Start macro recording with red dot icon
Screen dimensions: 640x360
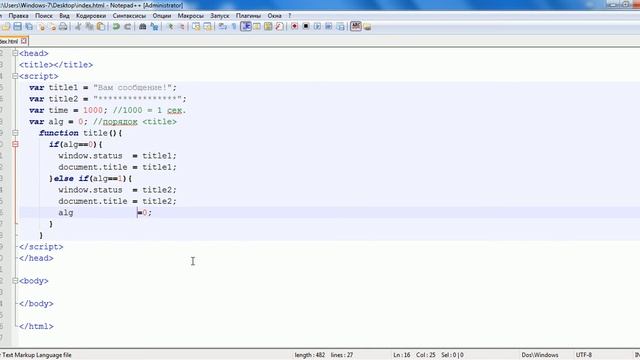[294, 27]
